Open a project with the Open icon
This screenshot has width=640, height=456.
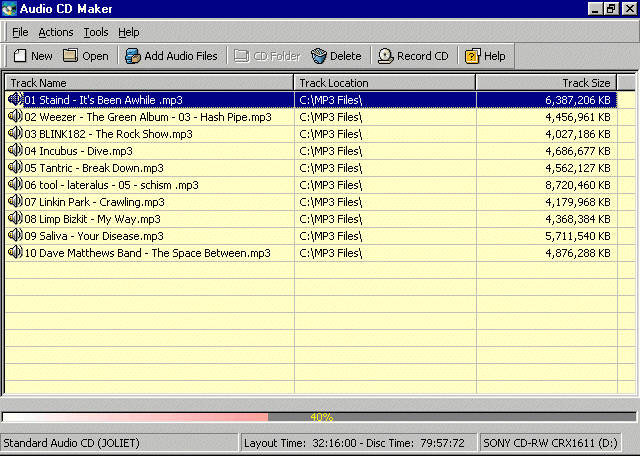tap(70, 56)
